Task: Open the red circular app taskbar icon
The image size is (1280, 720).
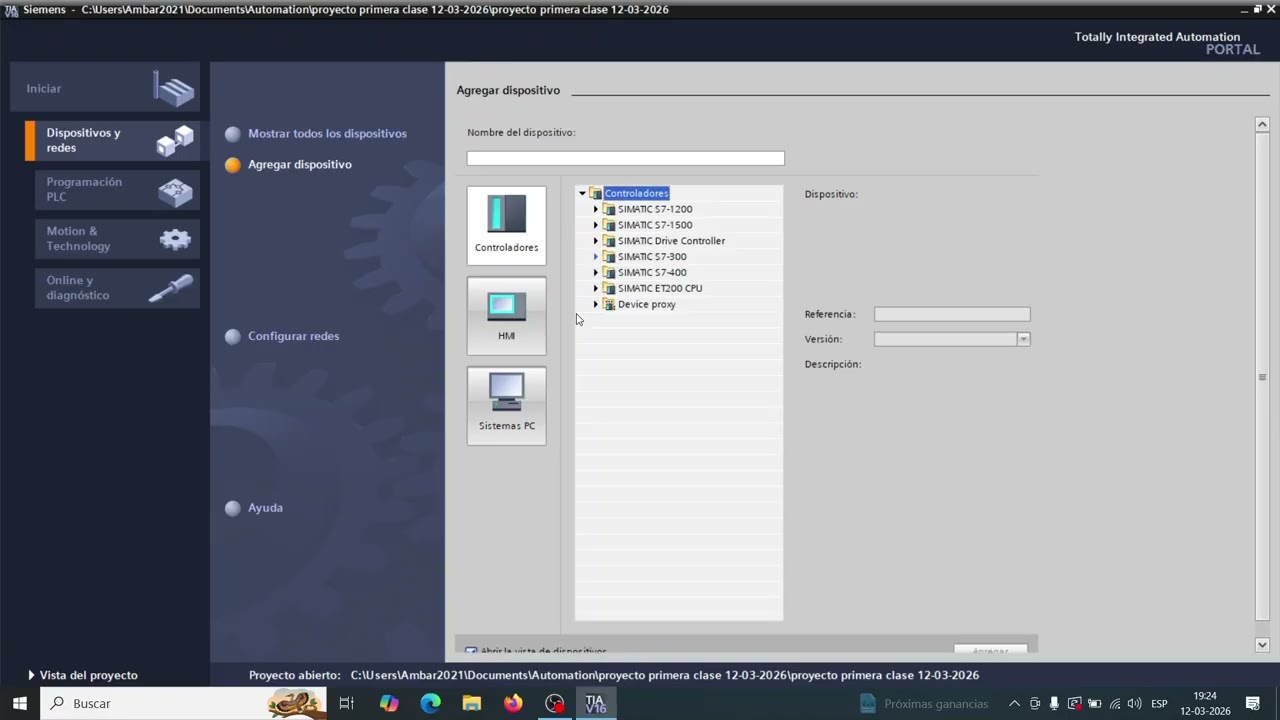Action: (554, 703)
